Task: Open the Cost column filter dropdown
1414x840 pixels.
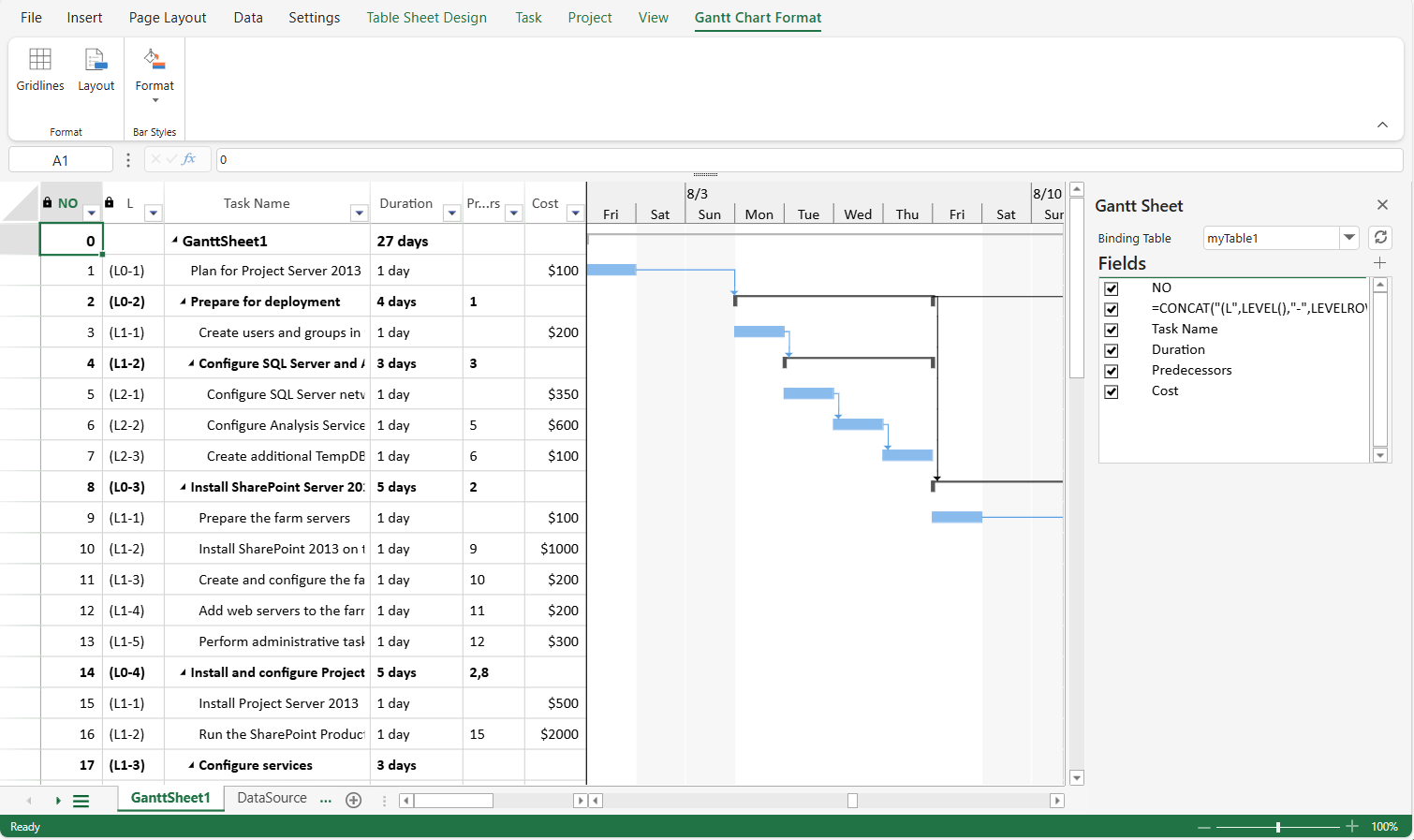Action: tap(575, 213)
